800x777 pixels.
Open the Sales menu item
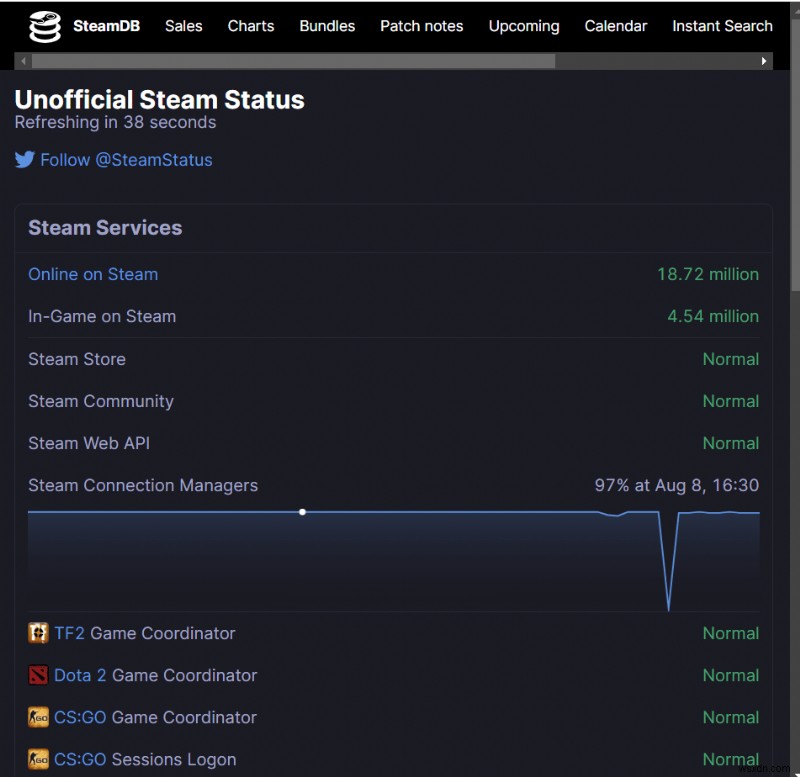click(x=184, y=26)
